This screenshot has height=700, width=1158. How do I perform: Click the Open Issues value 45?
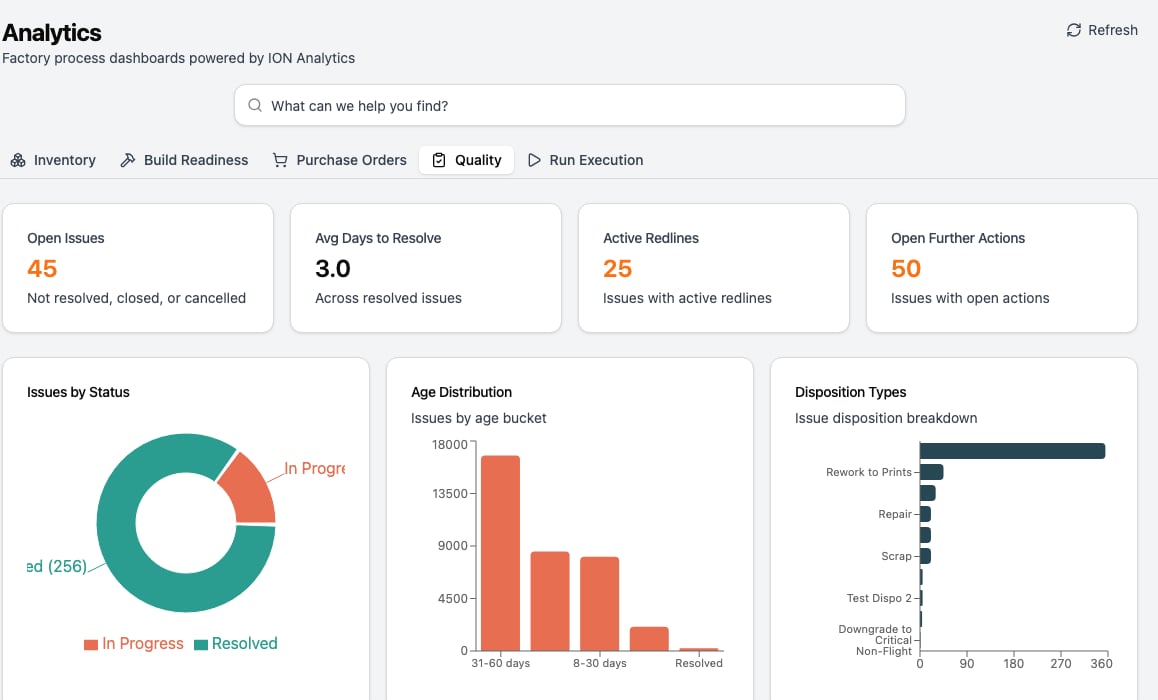tap(42, 269)
